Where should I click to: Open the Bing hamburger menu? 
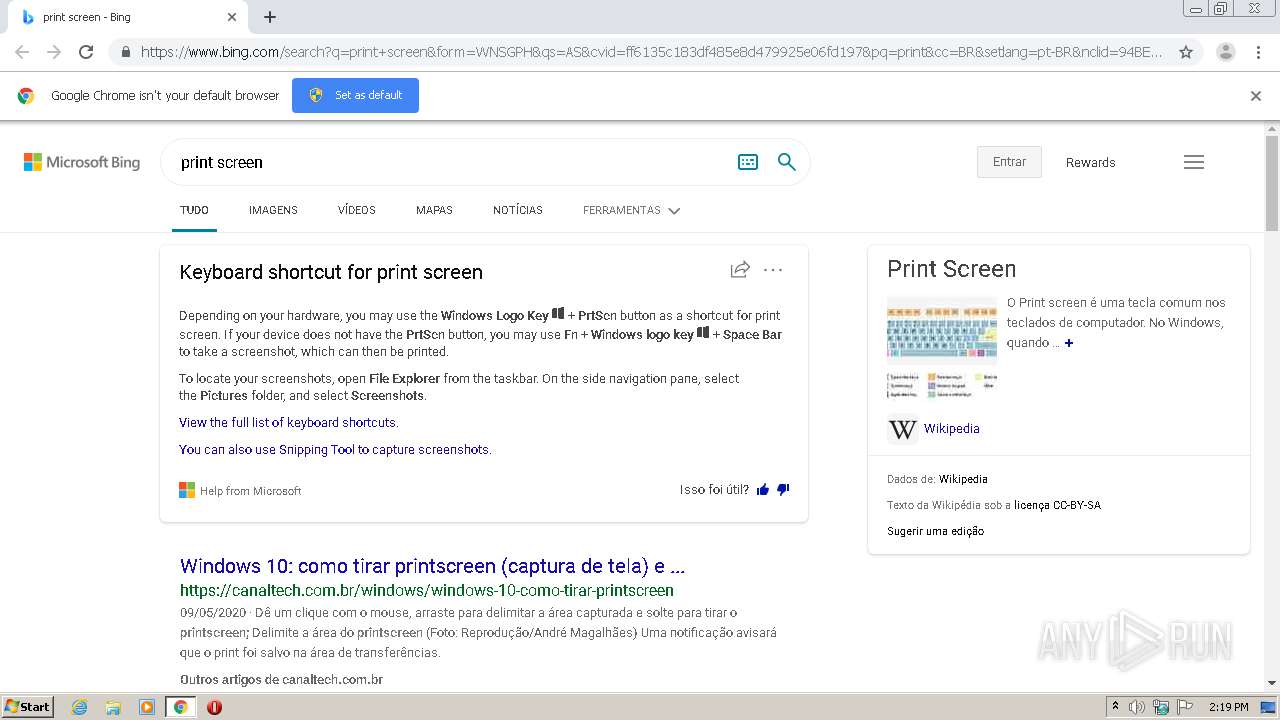click(x=1194, y=162)
